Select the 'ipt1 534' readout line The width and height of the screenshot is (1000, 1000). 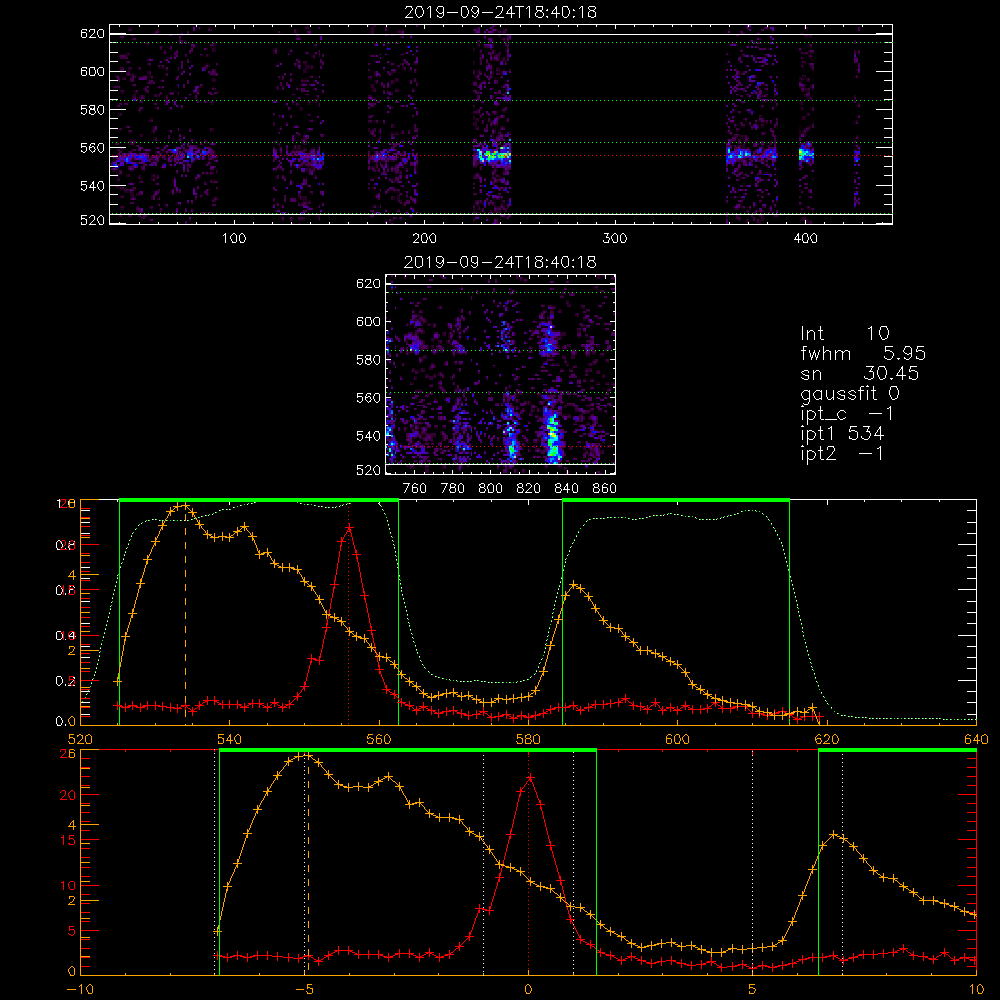click(842, 434)
